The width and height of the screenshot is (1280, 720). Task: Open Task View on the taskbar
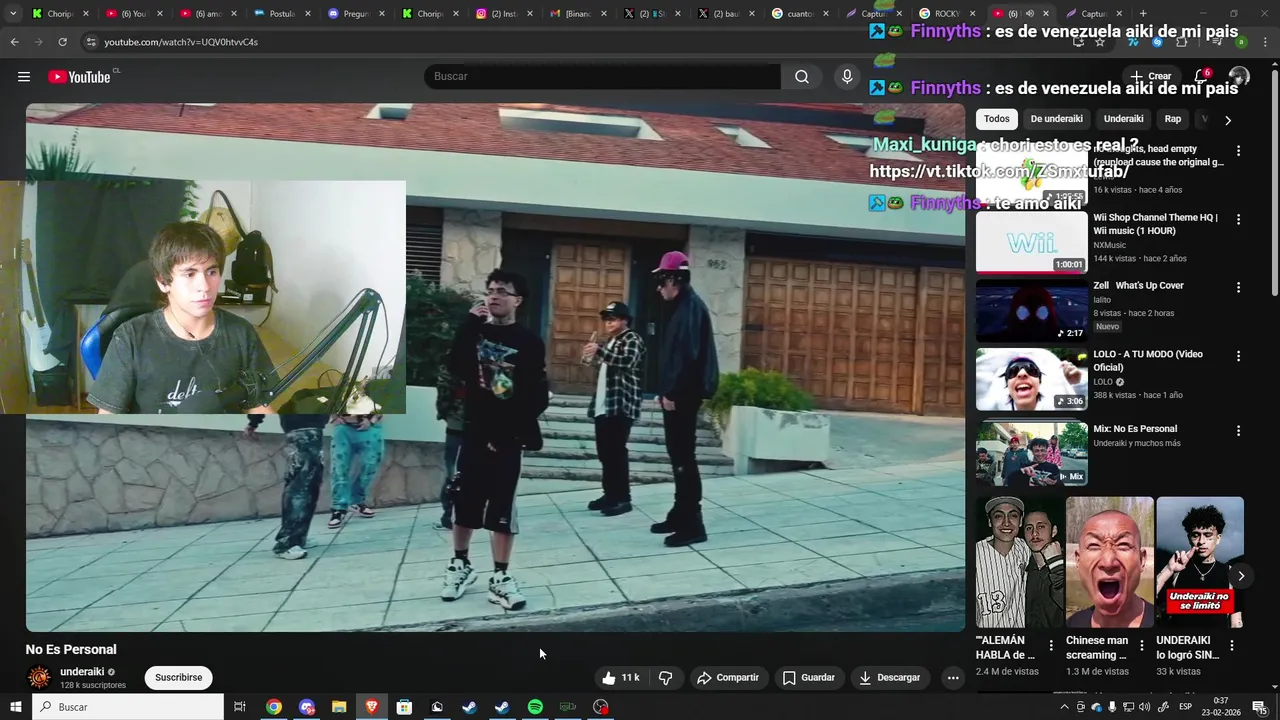click(240, 707)
